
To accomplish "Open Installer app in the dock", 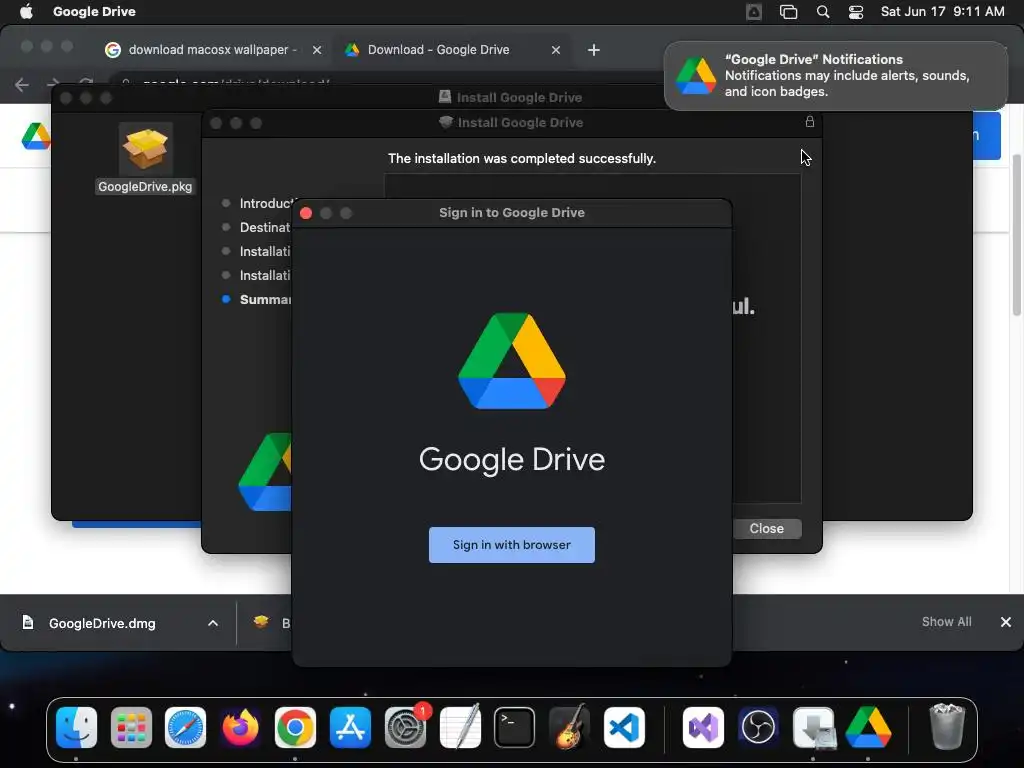I will coord(814,727).
